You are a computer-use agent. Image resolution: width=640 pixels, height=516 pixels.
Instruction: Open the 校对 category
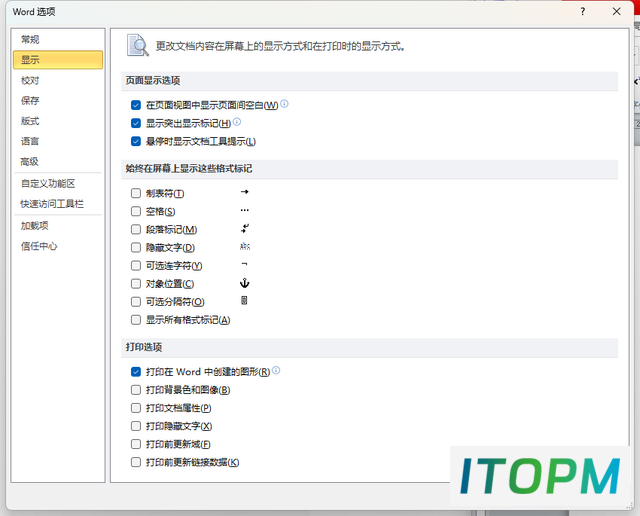pyautogui.click(x=58, y=80)
